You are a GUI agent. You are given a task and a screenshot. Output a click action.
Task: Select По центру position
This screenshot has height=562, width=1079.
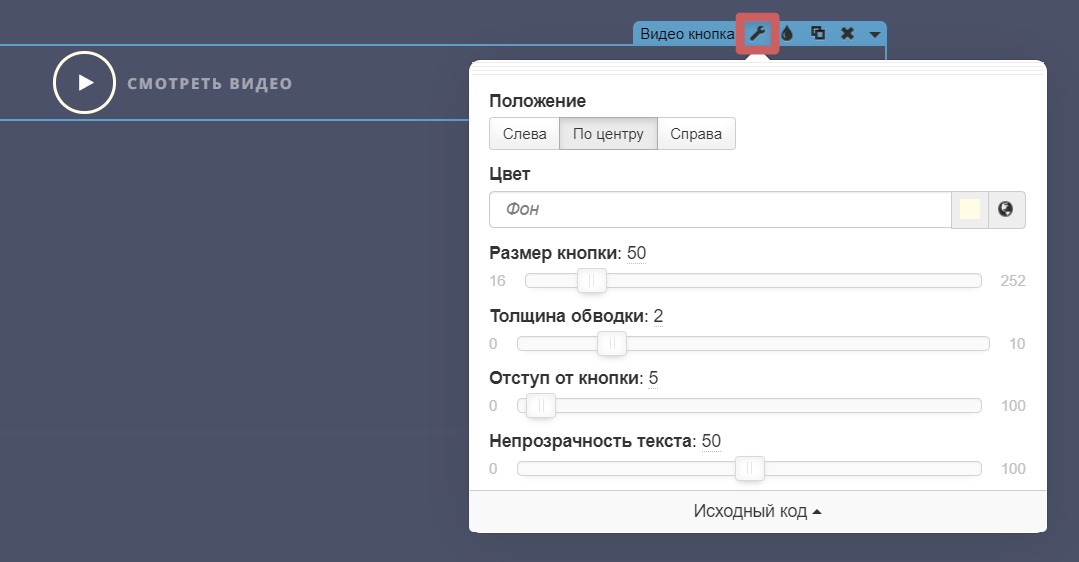click(608, 134)
